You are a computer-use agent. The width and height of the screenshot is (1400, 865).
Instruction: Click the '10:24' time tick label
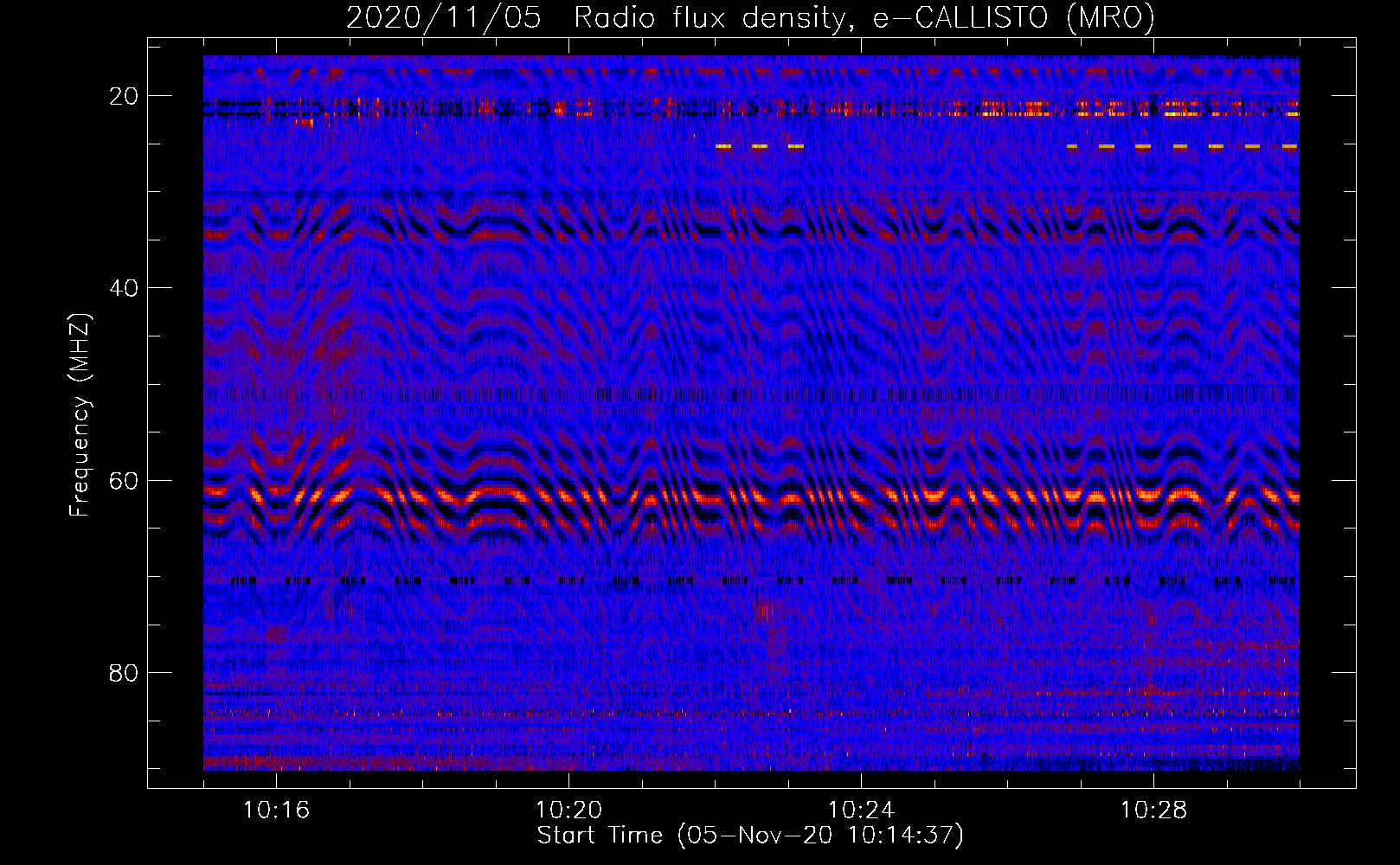pos(861,811)
